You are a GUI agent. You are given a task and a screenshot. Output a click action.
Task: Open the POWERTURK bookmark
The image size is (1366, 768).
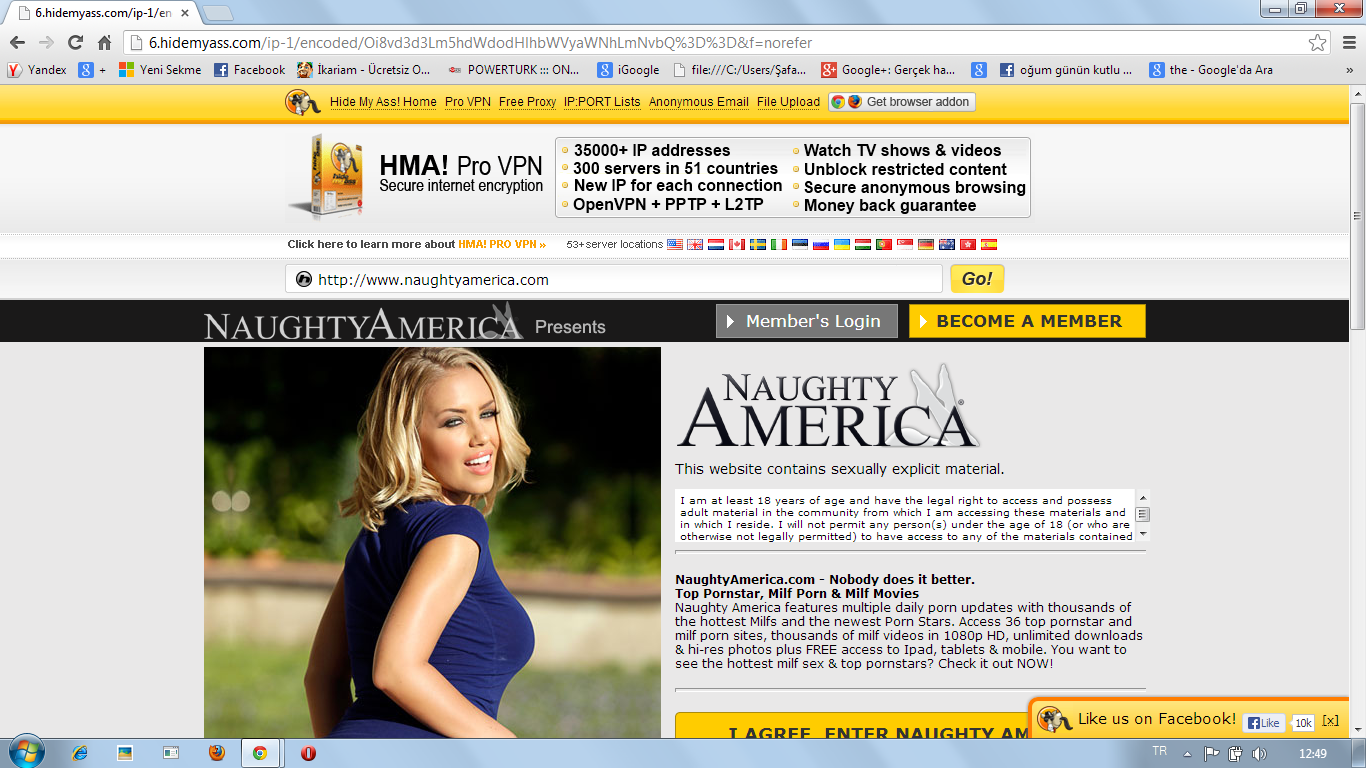click(515, 70)
